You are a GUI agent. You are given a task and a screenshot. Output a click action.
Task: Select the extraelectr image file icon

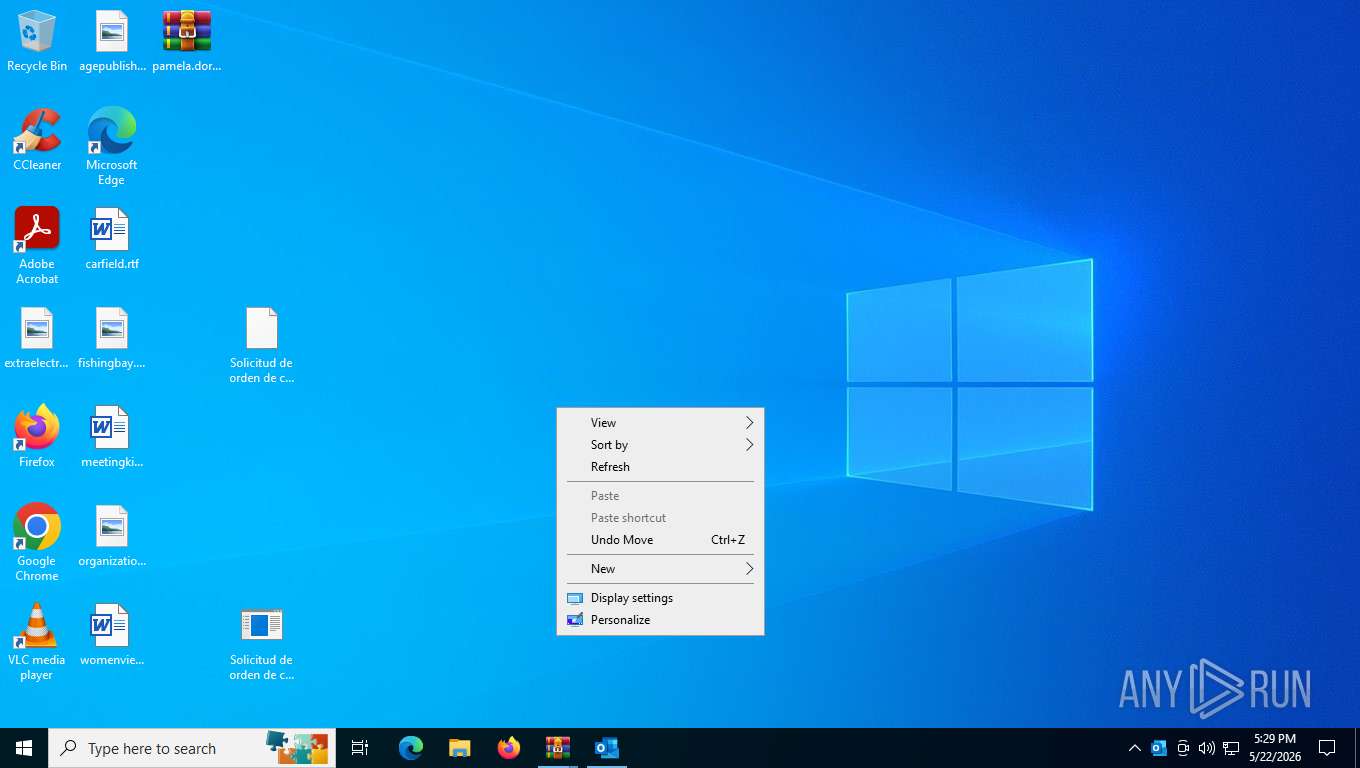tap(37, 339)
